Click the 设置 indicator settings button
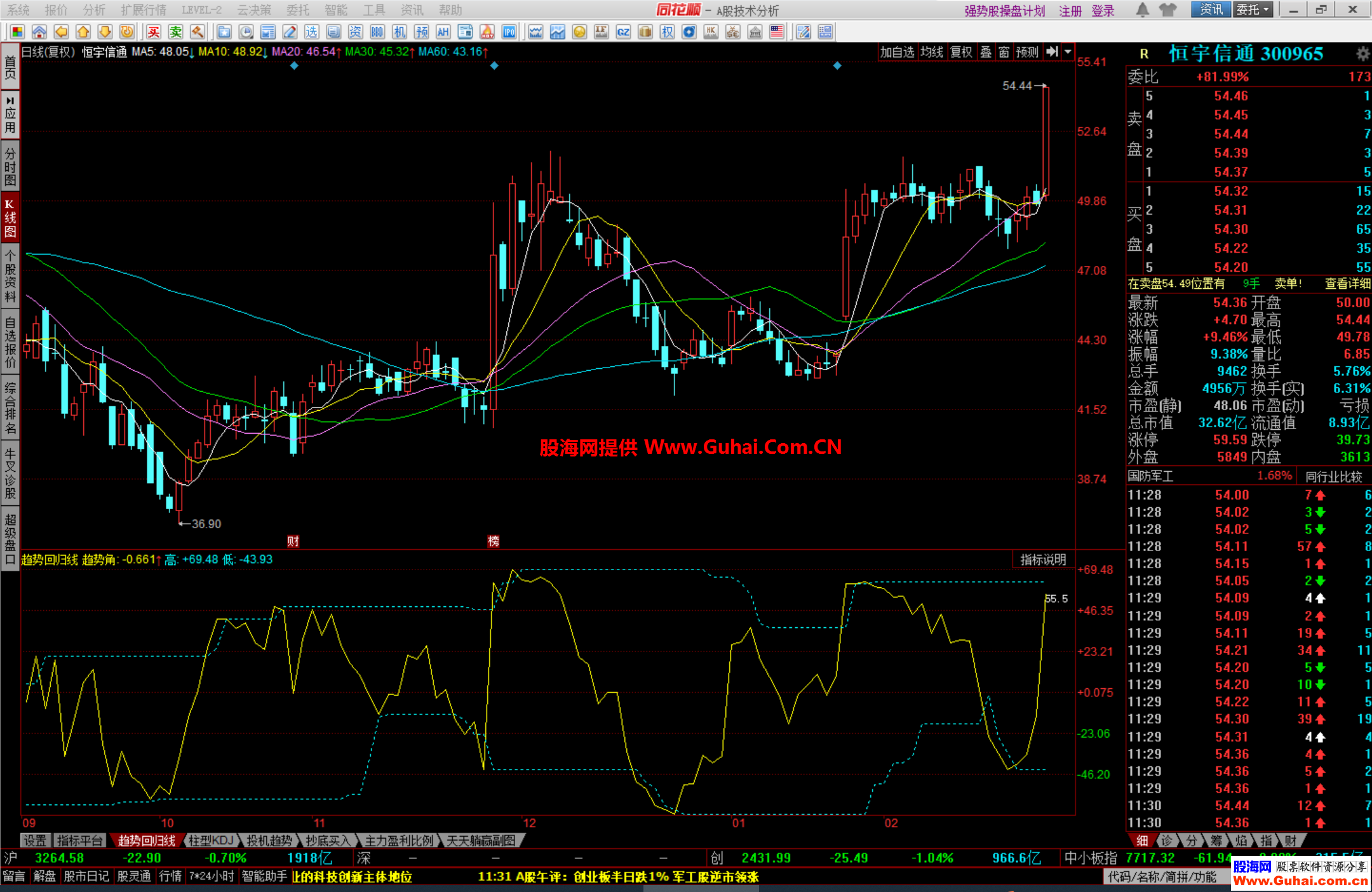 [x=35, y=841]
